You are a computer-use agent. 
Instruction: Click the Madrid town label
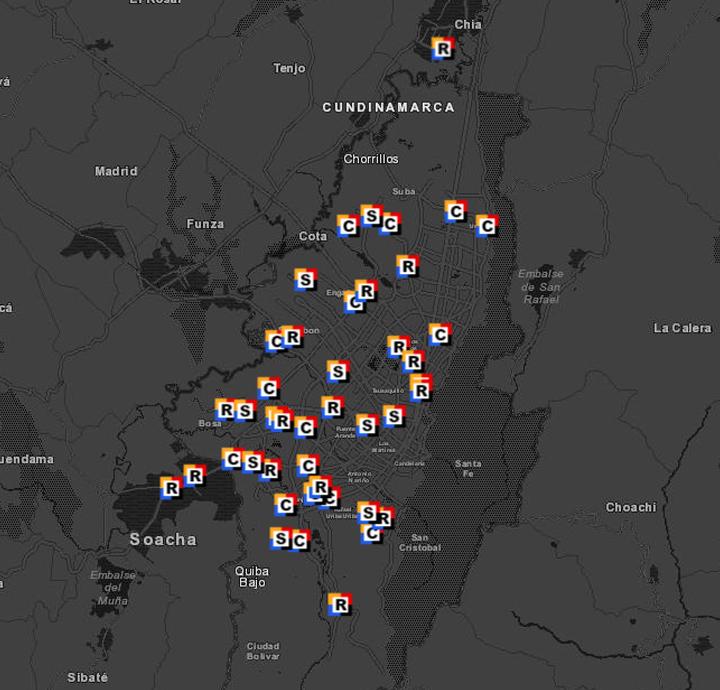point(116,172)
